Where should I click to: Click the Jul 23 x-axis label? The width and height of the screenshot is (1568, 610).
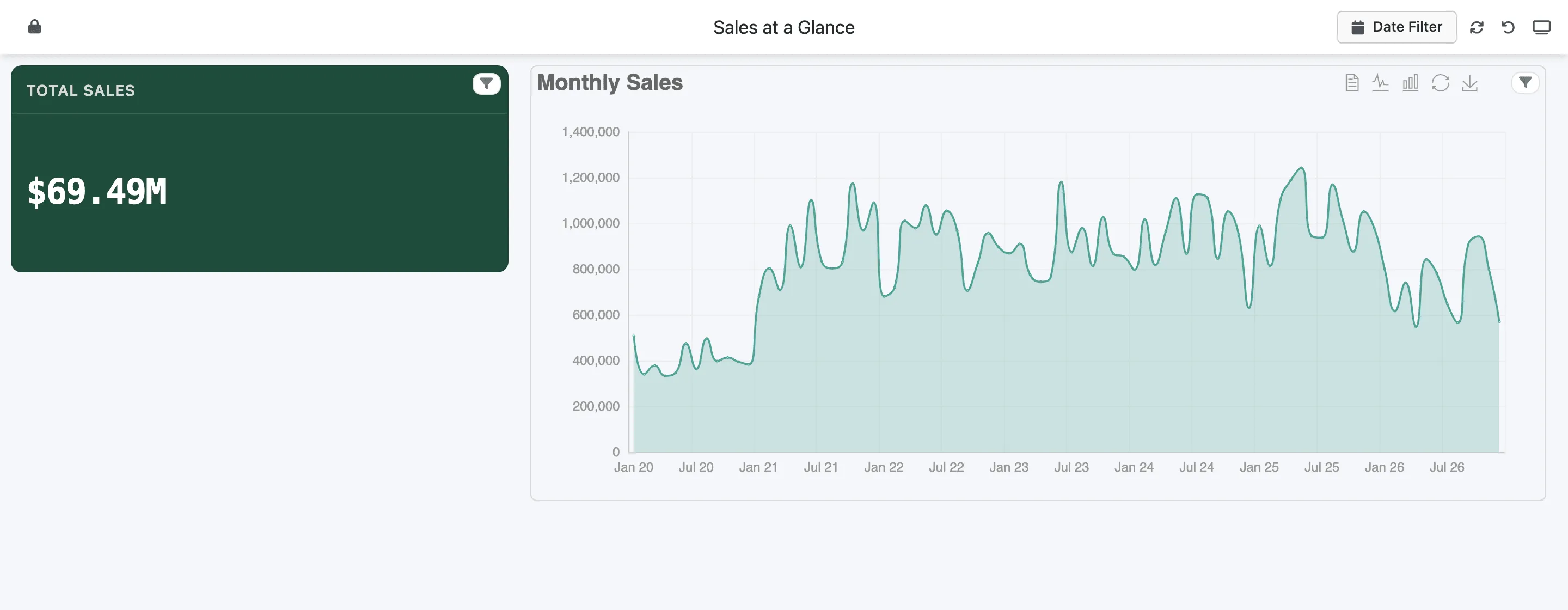(1071, 467)
